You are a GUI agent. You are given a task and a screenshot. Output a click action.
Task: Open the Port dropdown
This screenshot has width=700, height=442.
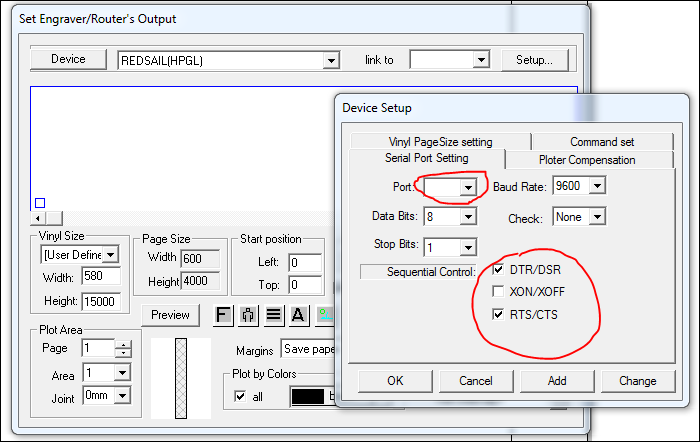pos(468,188)
